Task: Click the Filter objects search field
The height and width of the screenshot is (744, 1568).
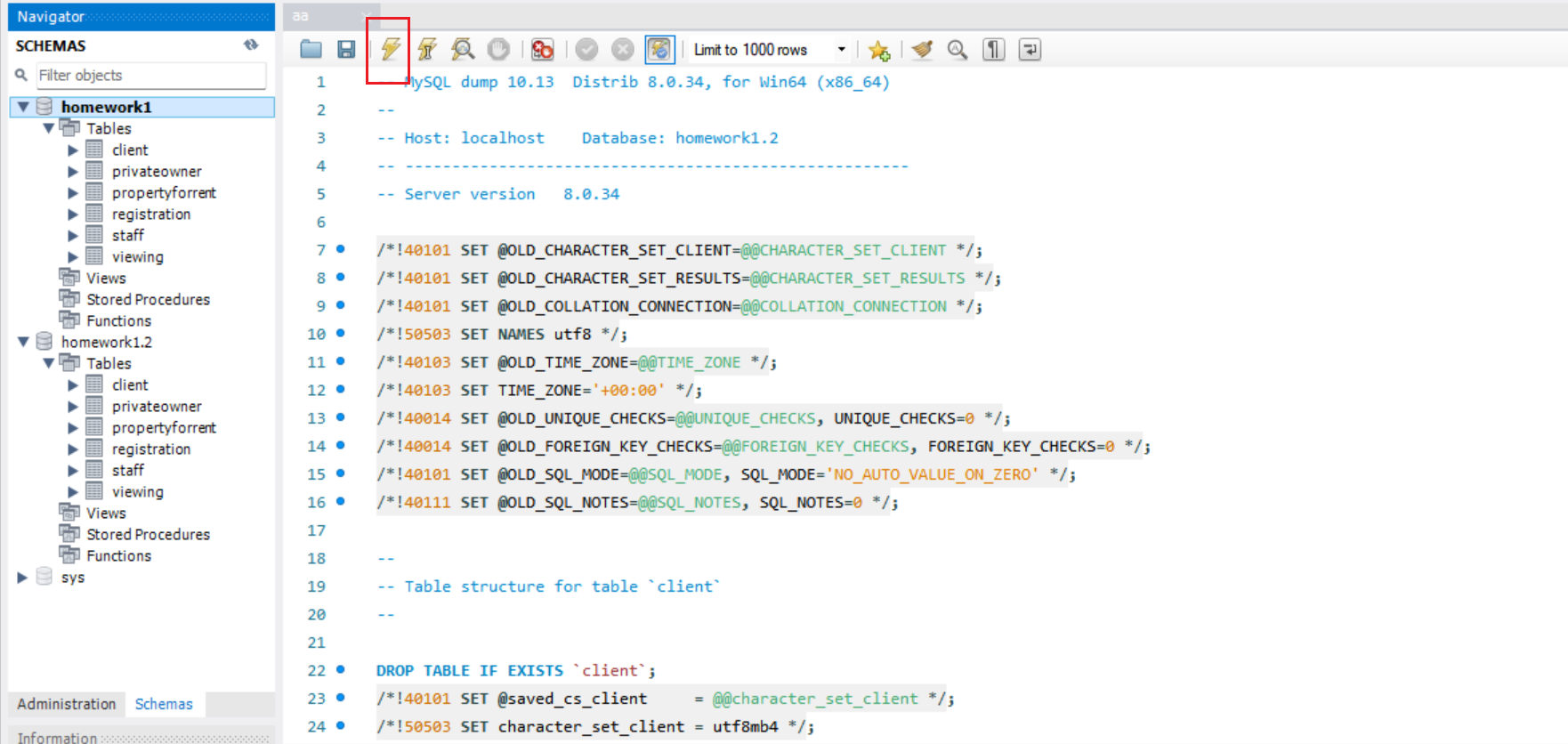Action: [150, 76]
